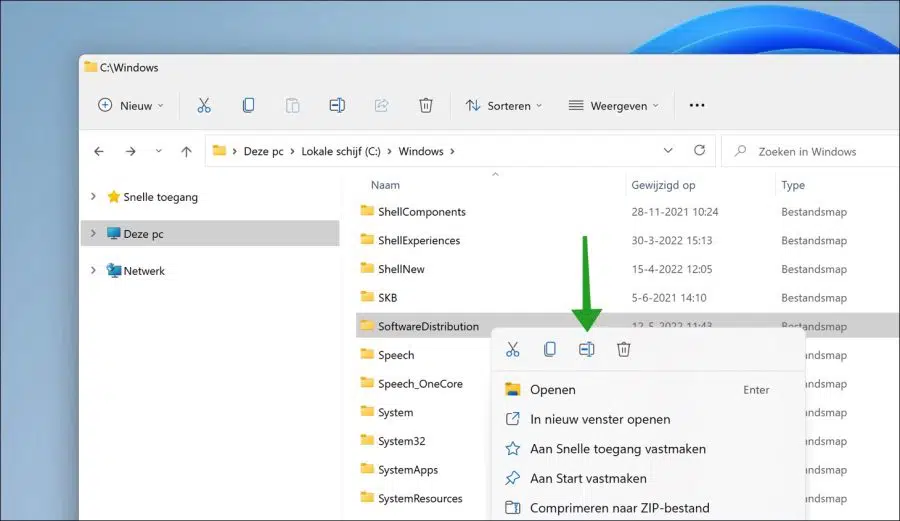Click the Paste icon in the toolbar
Screen dimensions: 900x521
point(293,106)
